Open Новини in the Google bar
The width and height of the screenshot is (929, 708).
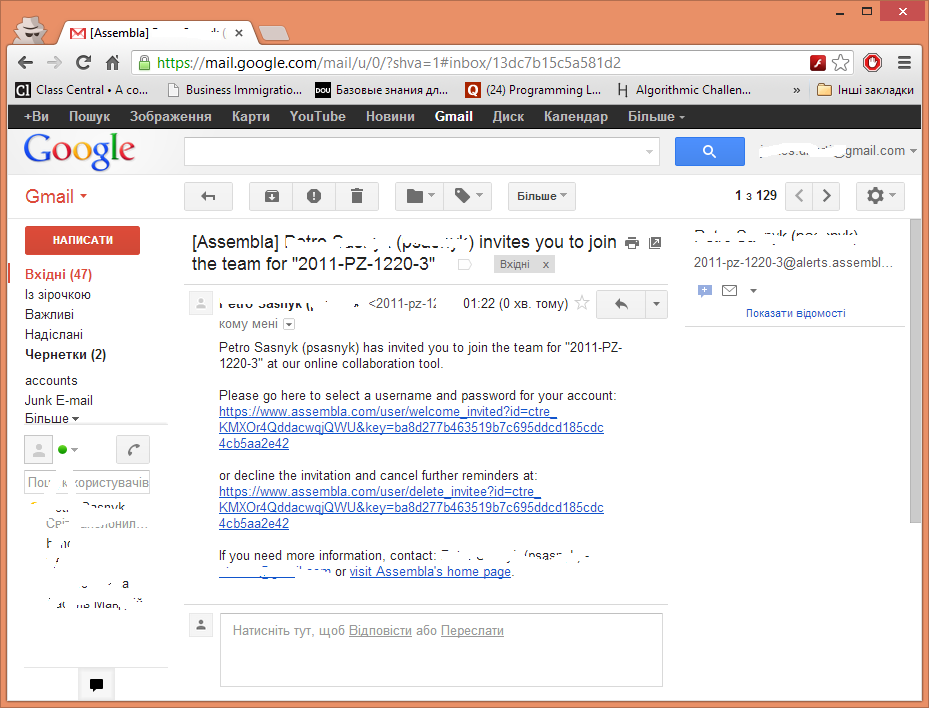(x=390, y=117)
